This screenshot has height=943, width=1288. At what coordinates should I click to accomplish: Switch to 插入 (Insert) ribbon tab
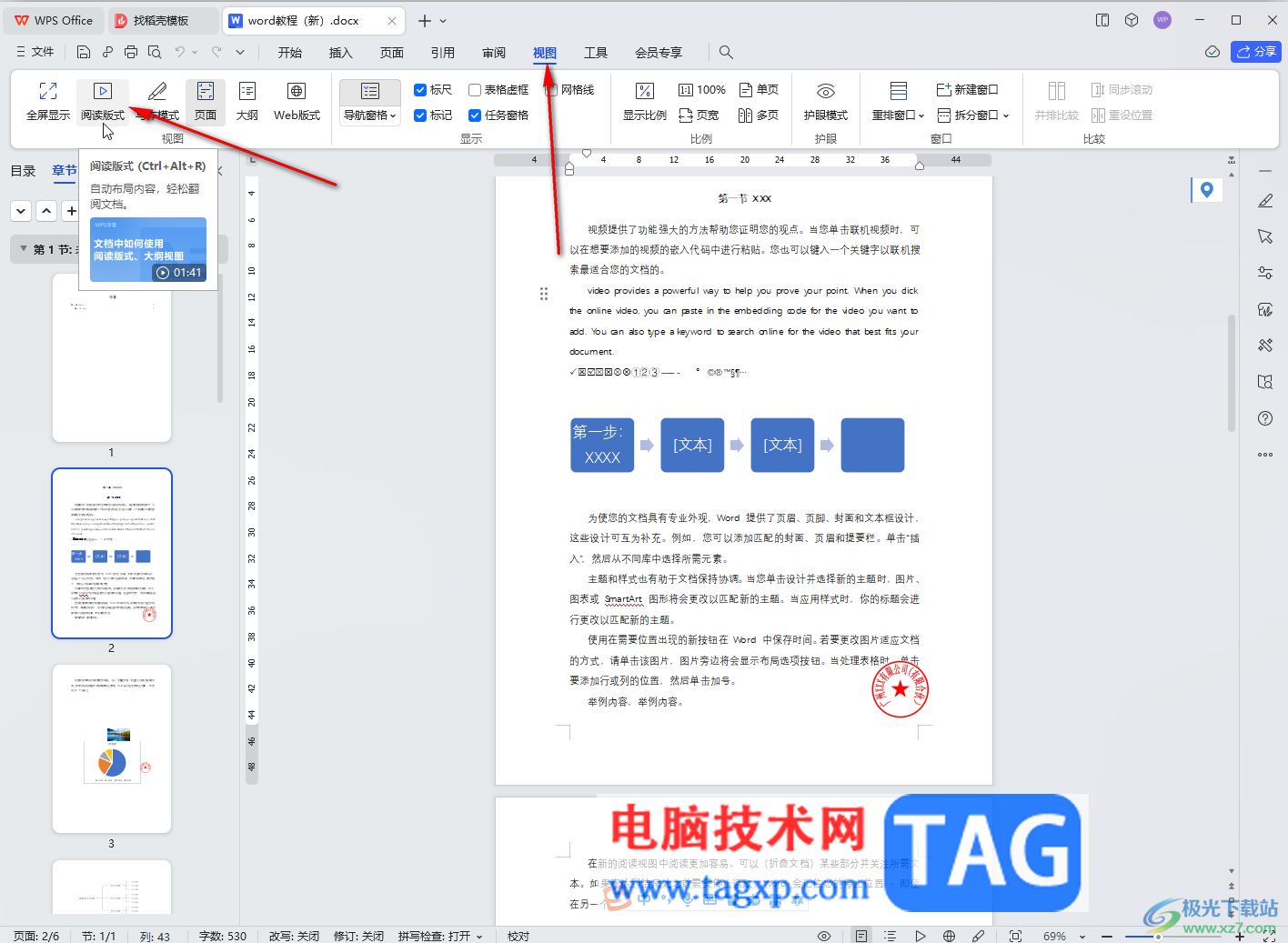pyautogui.click(x=341, y=53)
